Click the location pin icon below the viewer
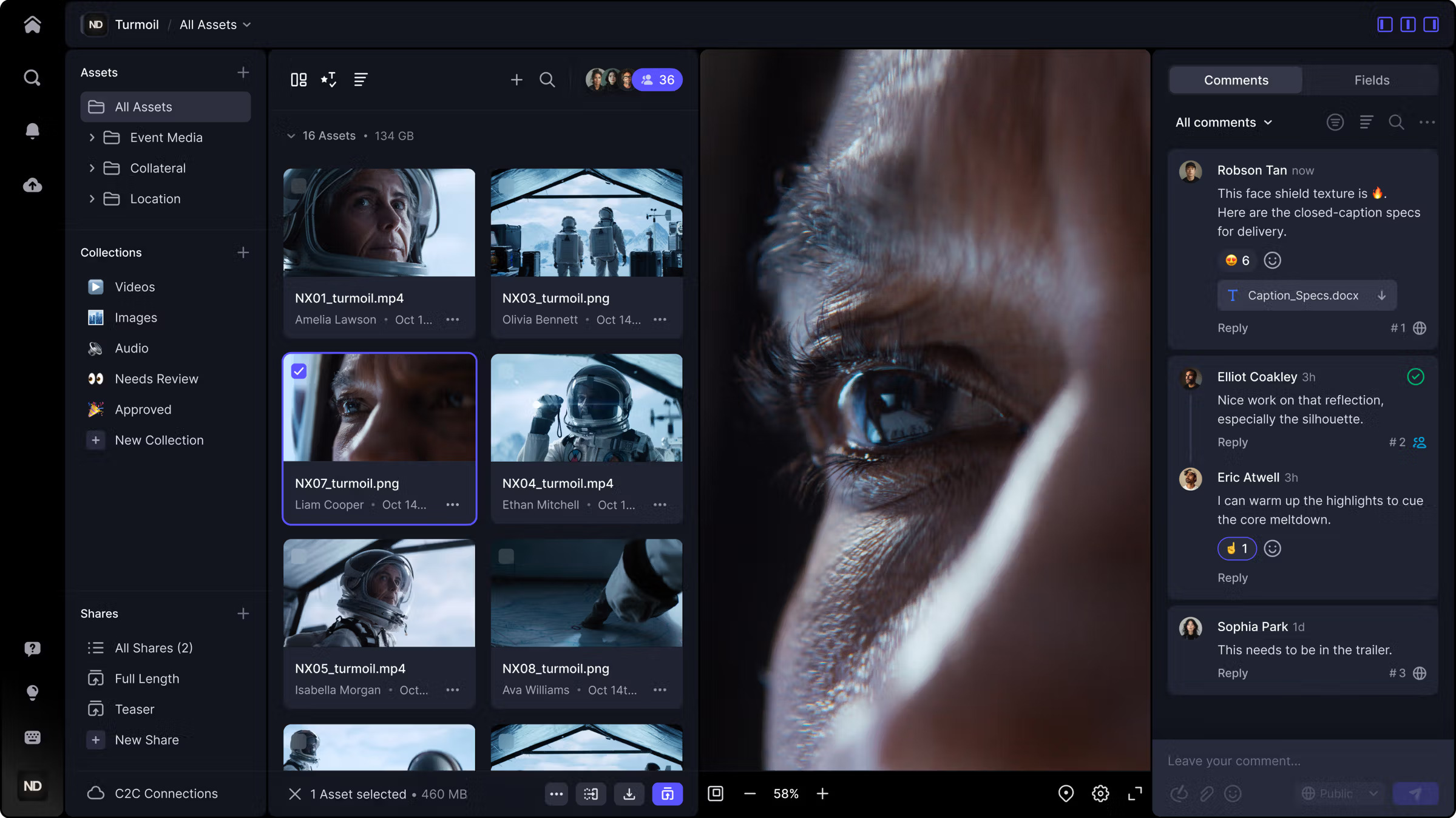 pyautogui.click(x=1065, y=793)
